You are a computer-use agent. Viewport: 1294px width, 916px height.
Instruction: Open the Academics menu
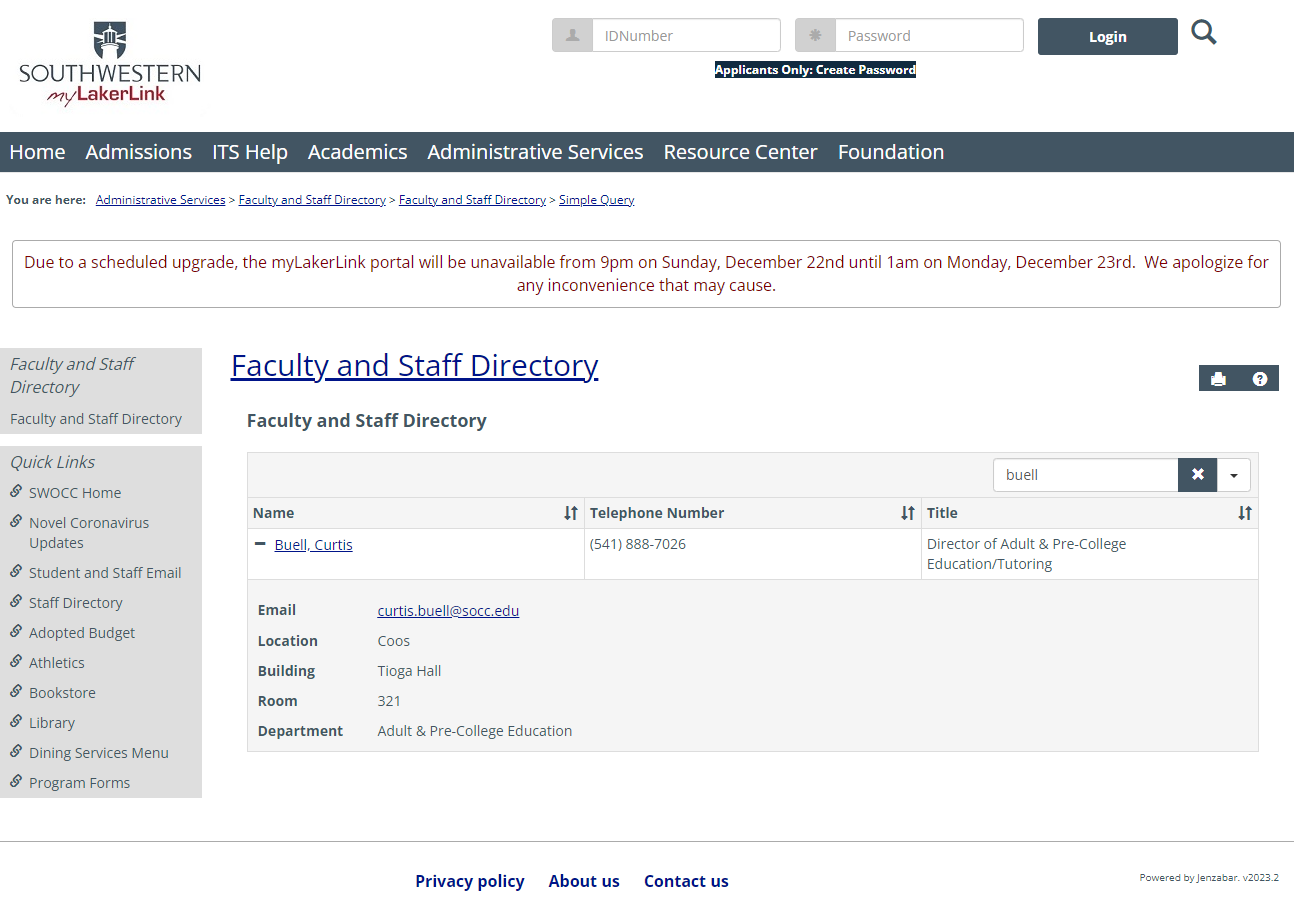(357, 152)
